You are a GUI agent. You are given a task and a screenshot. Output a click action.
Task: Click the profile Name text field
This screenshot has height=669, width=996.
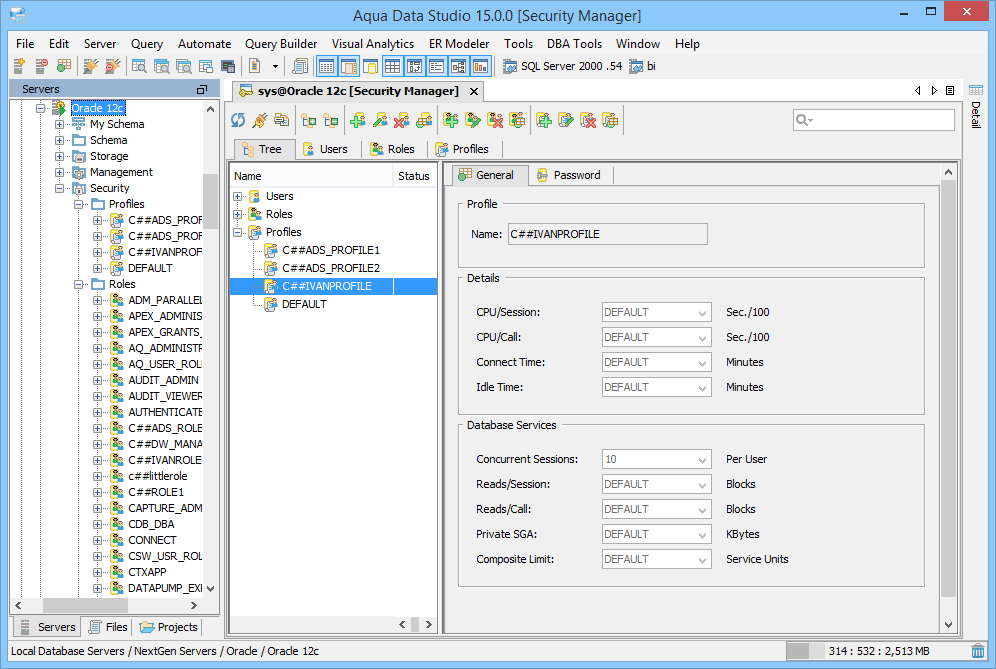pos(607,234)
